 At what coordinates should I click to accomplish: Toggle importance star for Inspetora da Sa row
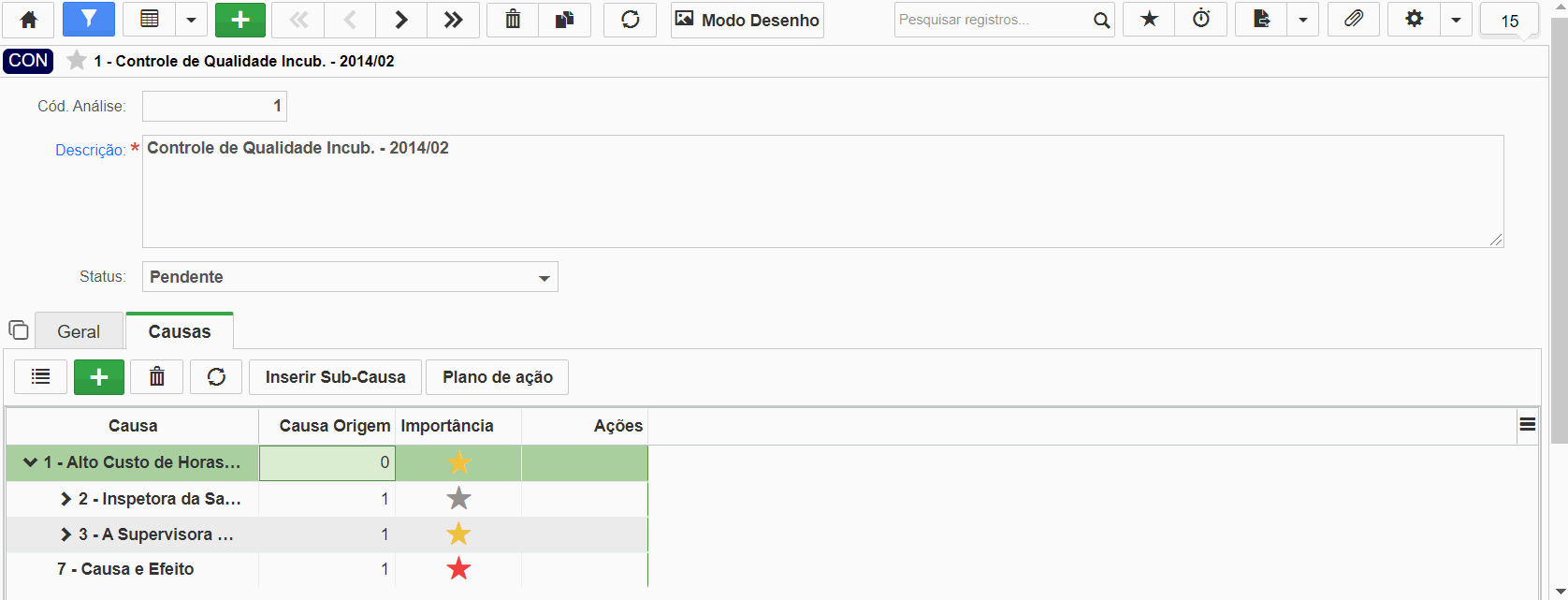[458, 499]
